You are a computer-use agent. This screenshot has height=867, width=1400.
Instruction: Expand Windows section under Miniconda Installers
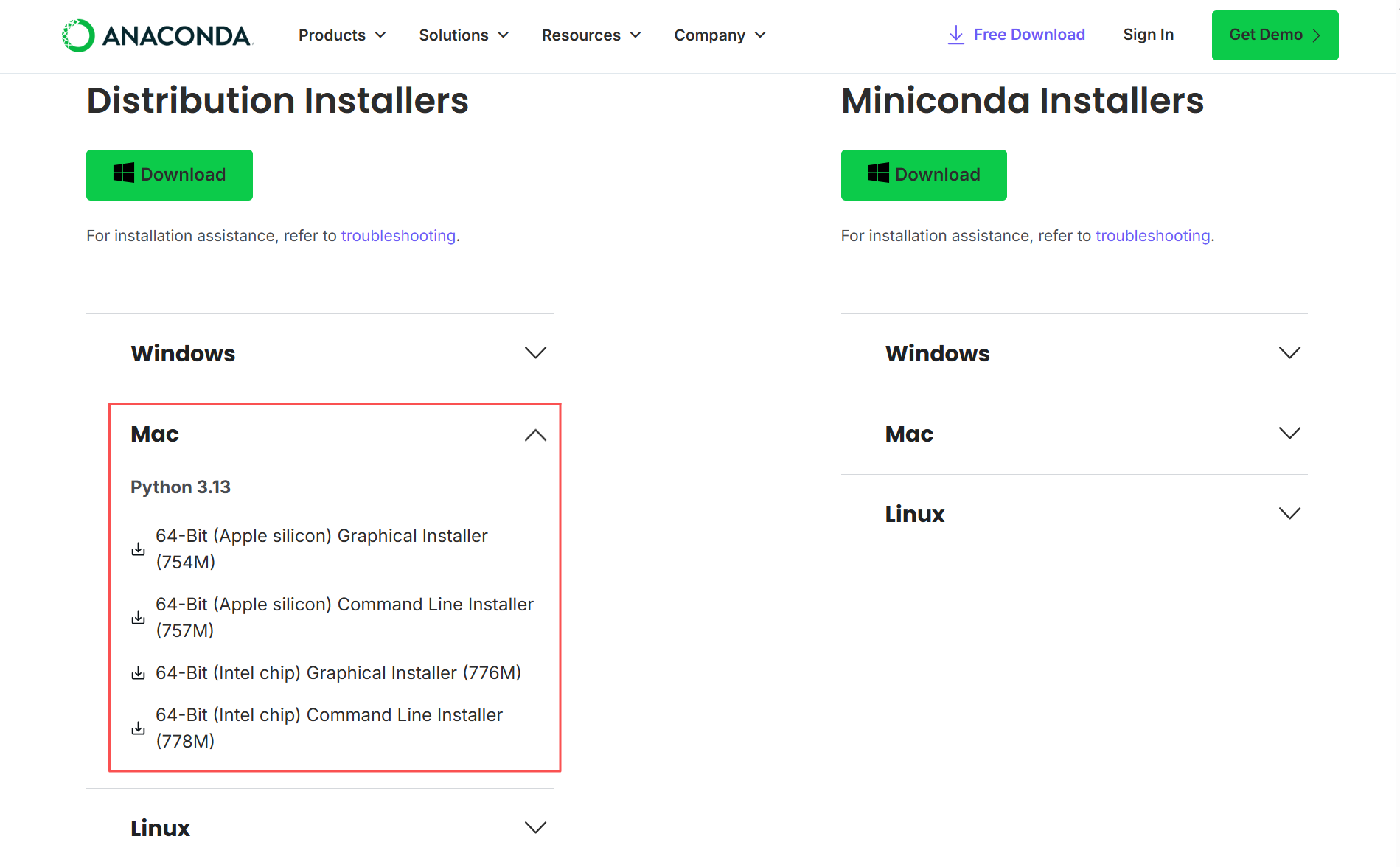pos(1074,354)
